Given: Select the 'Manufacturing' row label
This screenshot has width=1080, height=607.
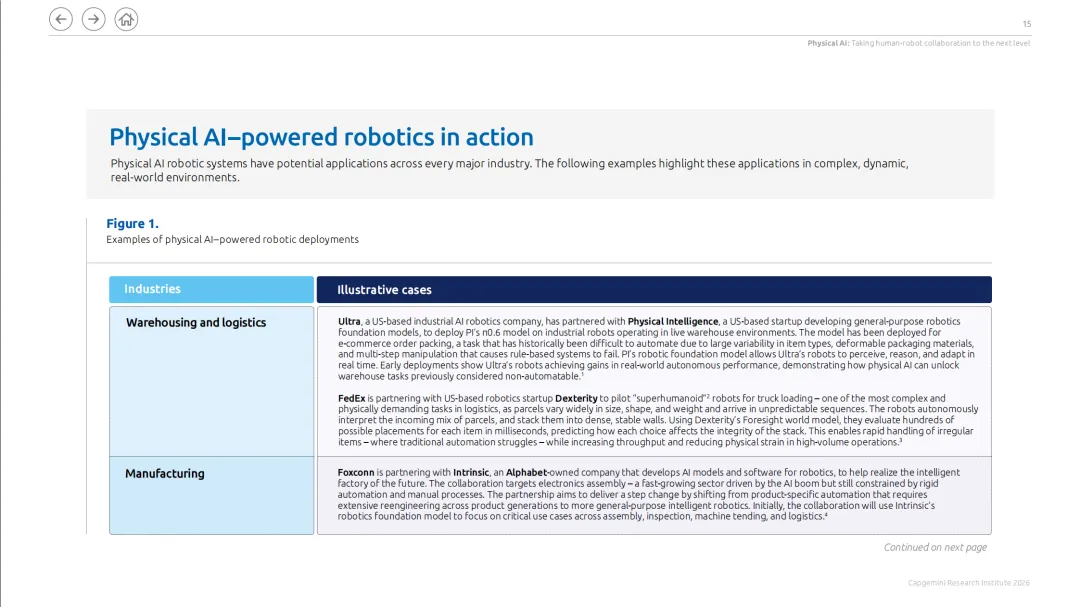Looking at the screenshot, I should (x=165, y=474).
